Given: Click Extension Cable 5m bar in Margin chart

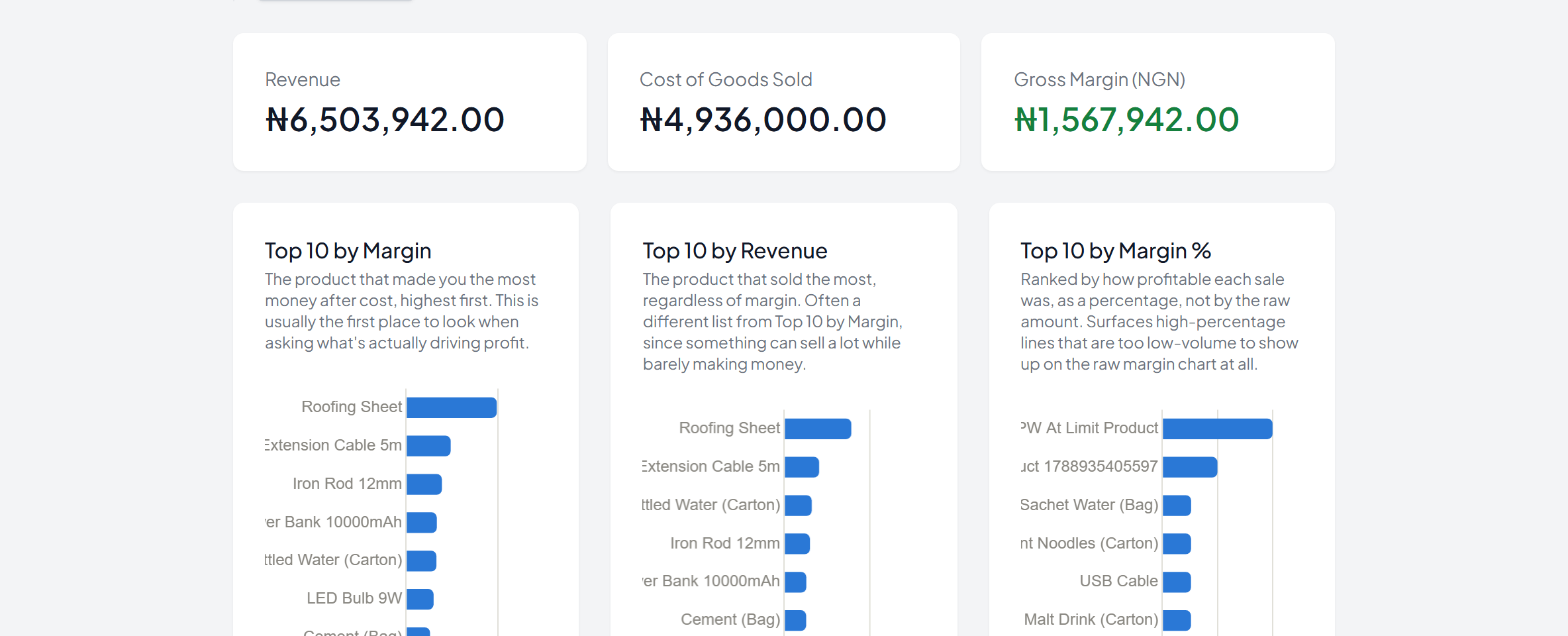Looking at the screenshot, I should tap(428, 446).
